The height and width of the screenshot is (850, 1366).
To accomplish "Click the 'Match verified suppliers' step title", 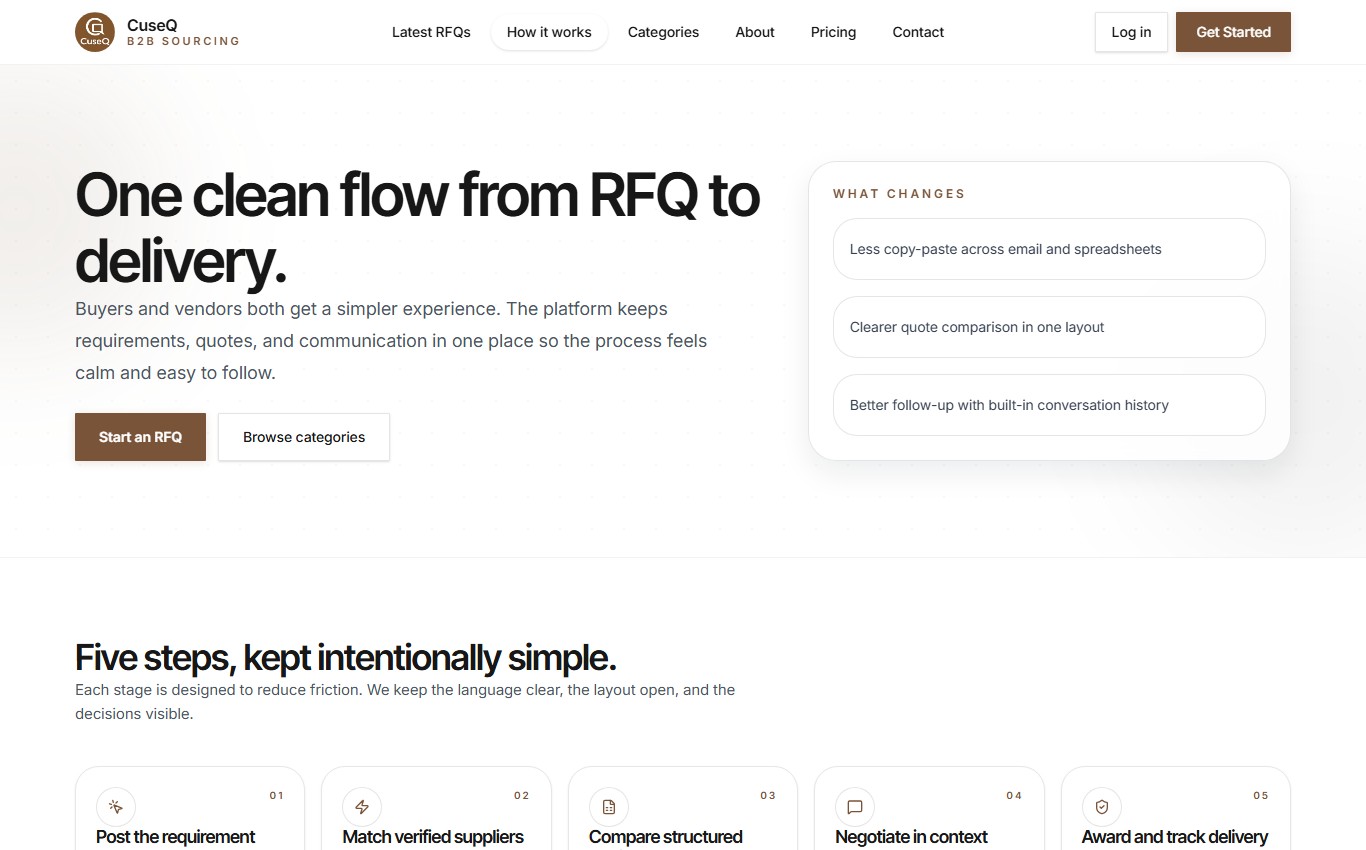I will 433,837.
